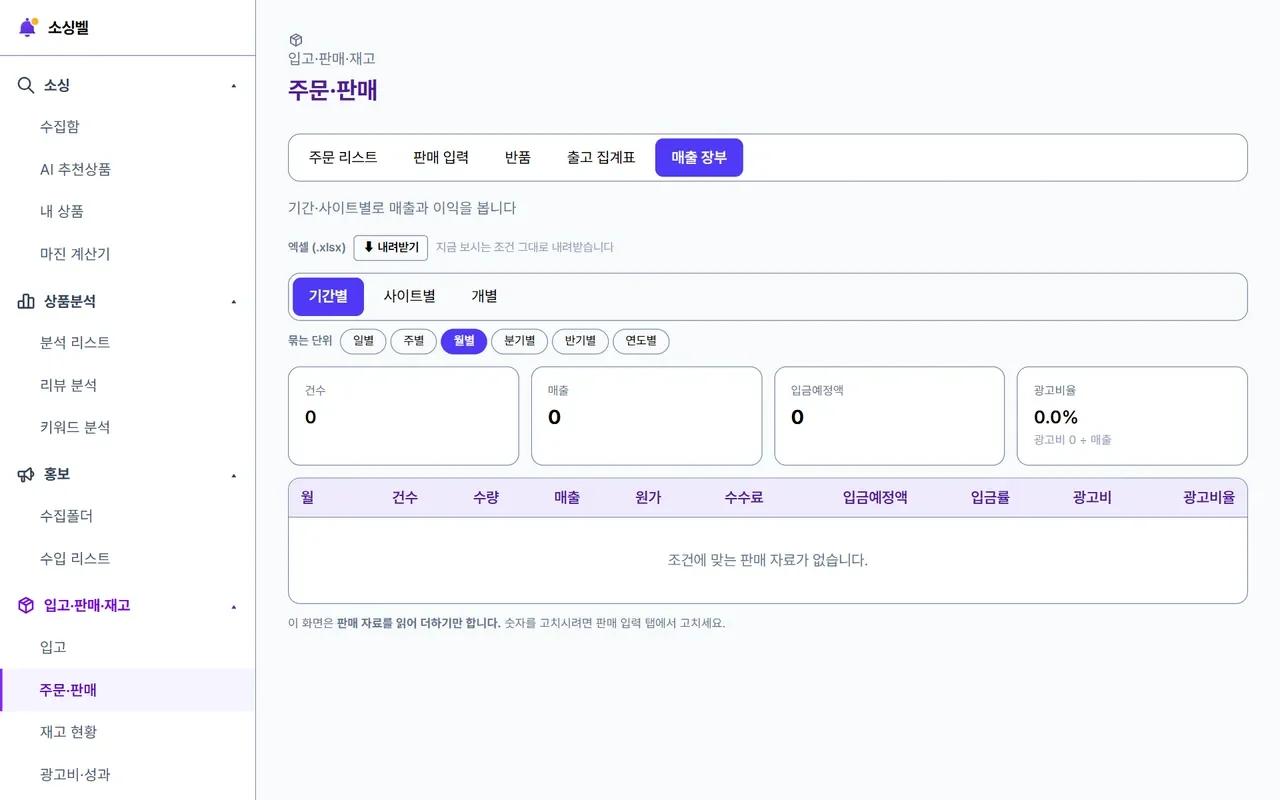
Task: Click the 원가 column header
Action: click(648, 497)
